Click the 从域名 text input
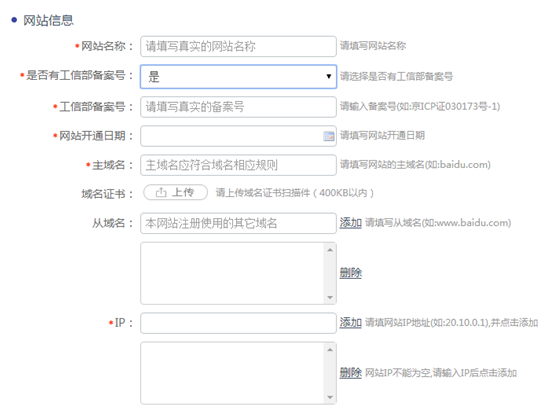This screenshot has height=416, width=558. point(238,223)
